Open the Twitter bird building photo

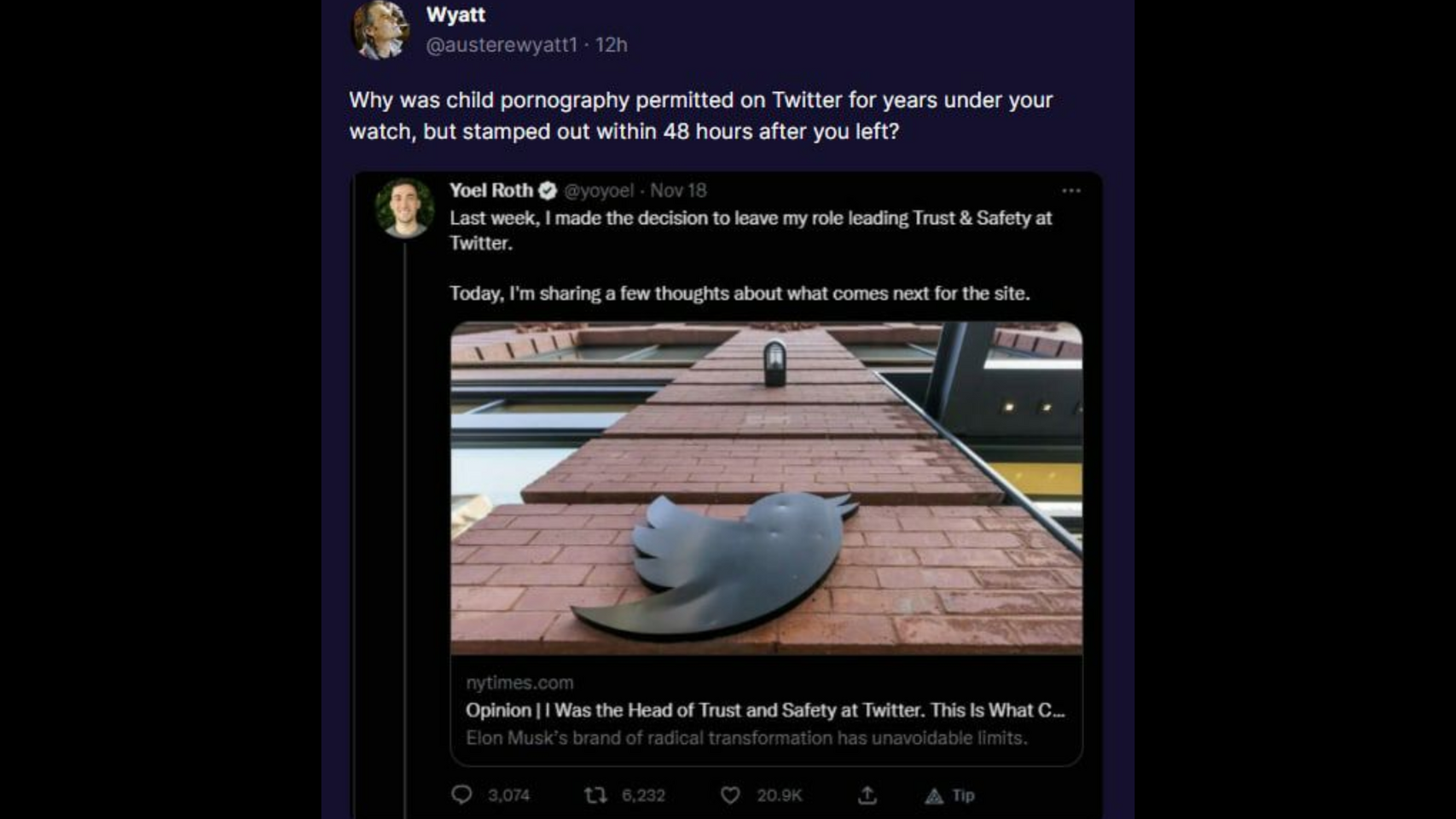(x=766, y=487)
